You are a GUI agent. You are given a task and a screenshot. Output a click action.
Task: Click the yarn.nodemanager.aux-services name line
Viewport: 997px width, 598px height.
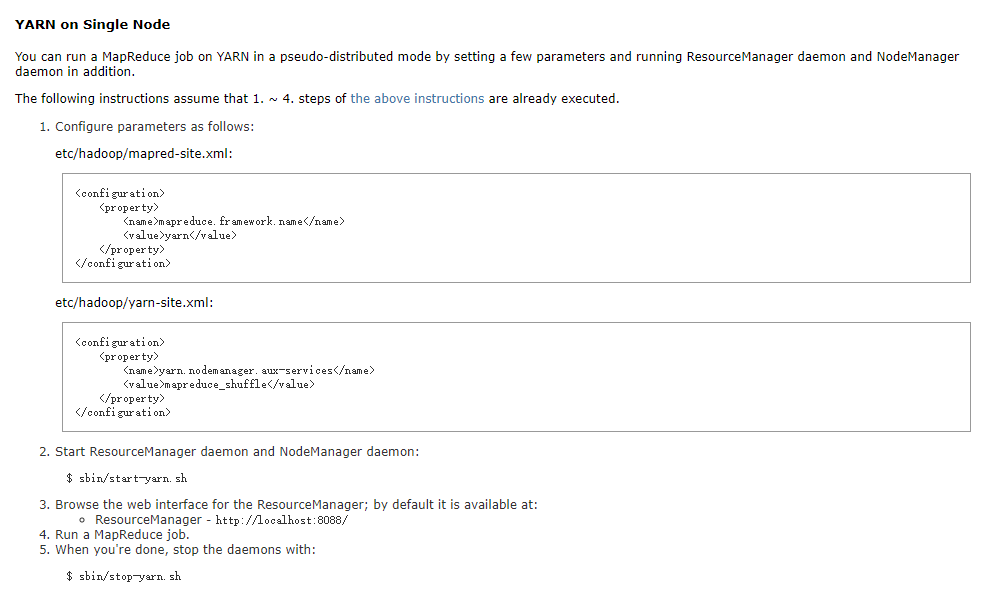point(249,370)
